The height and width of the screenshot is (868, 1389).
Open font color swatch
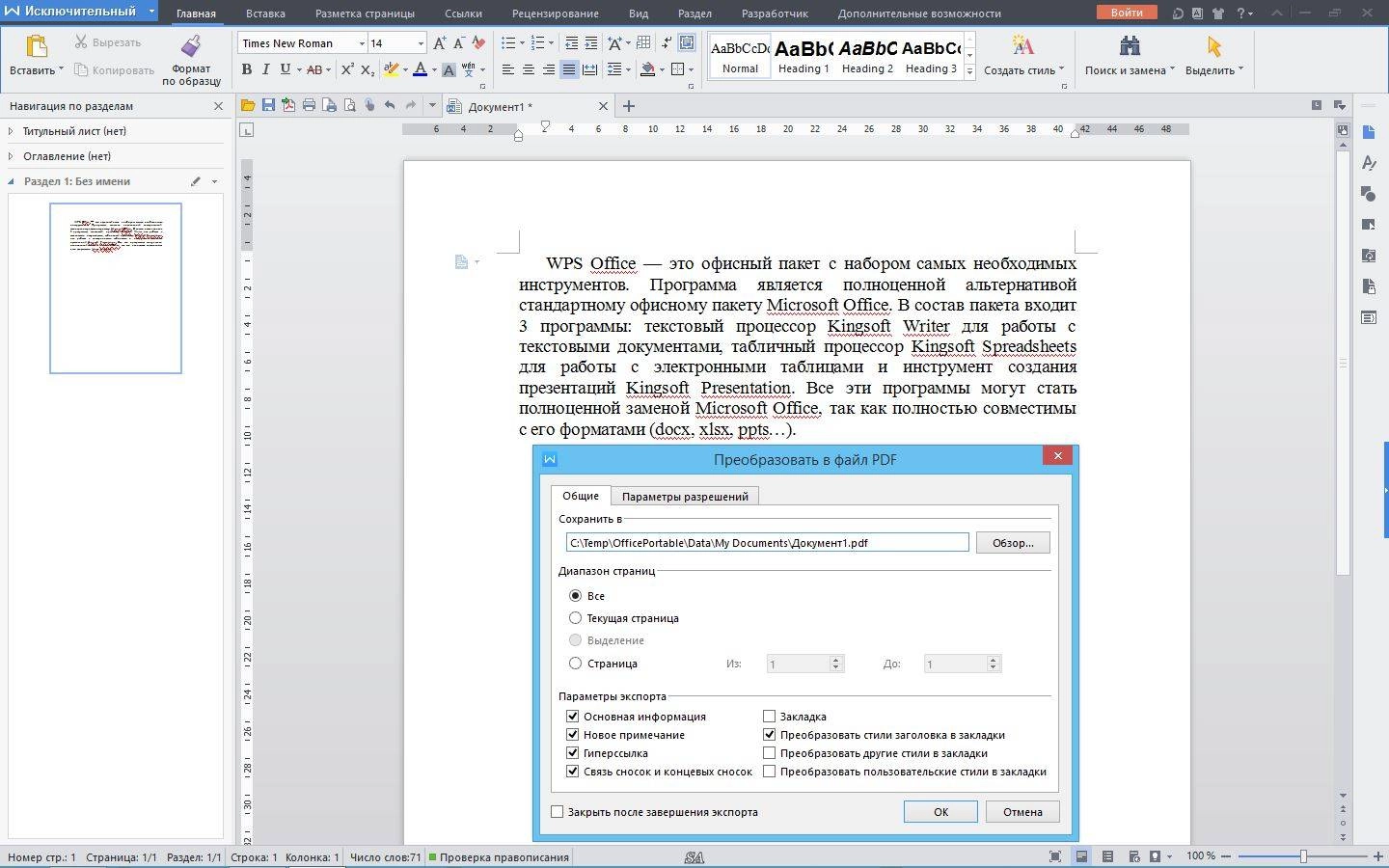[420, 69]
